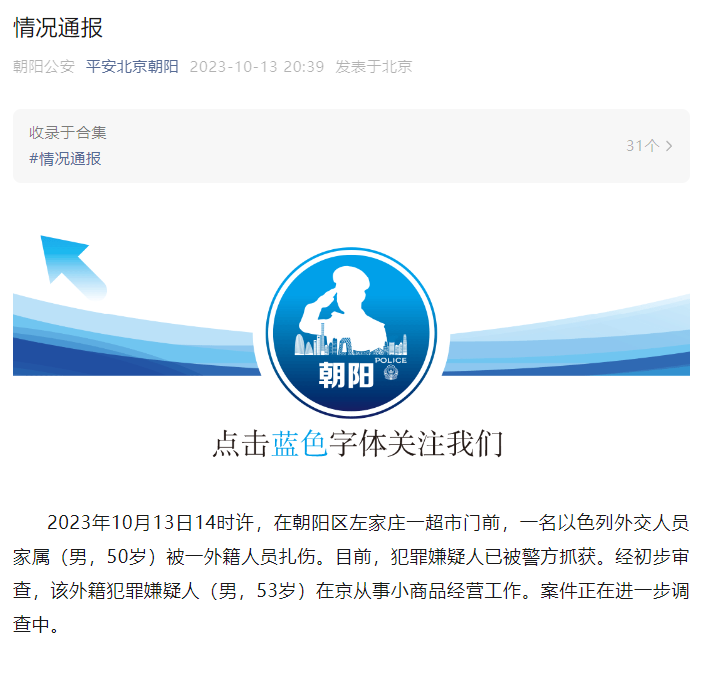This screenshot has width=705, height=677.
Task: Click the article paragraph starting with 2023年10月13日
Action: click(x=351, y=575)
